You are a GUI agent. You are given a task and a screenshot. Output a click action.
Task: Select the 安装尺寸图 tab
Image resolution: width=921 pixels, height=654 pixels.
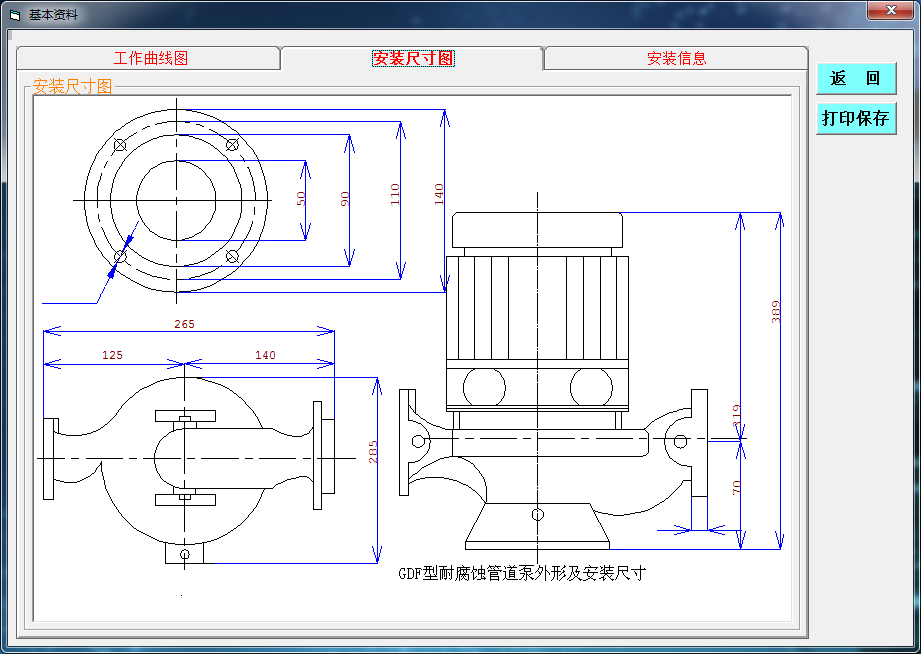(x=413, y=58)
